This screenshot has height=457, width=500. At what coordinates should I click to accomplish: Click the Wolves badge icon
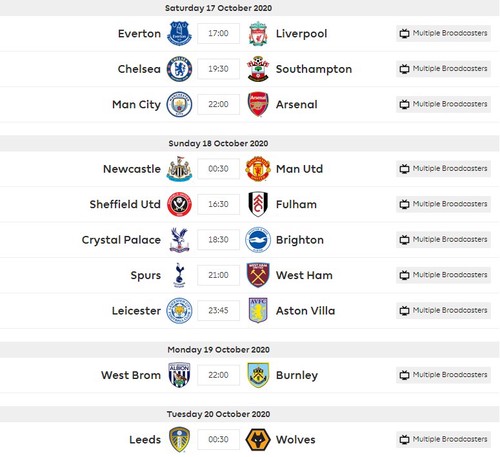click(x=258, y=439)
